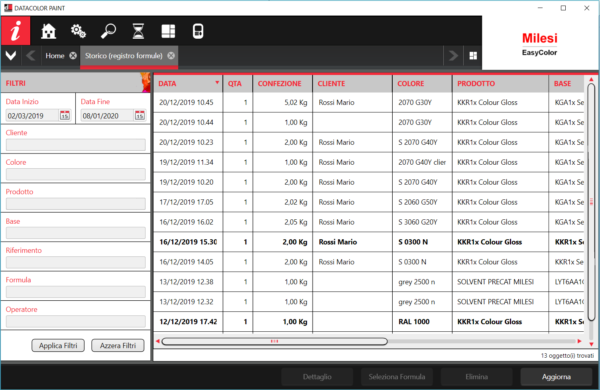
Task: Focus the Colore filter field
Action: [76, 174]
